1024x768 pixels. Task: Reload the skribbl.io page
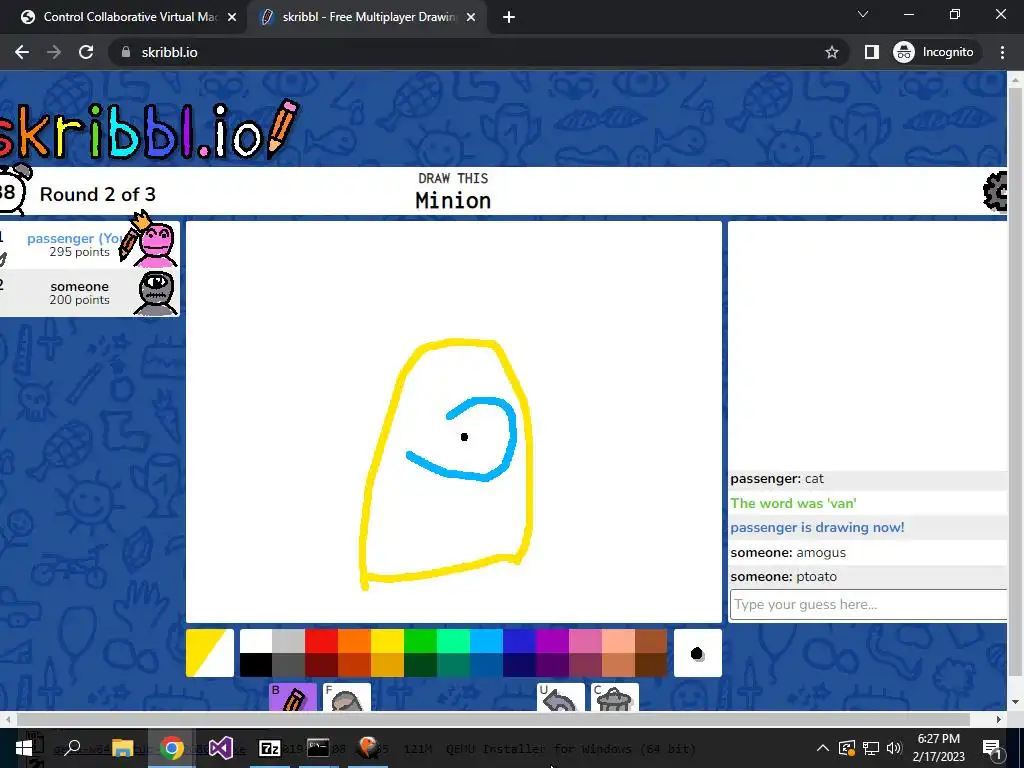coord(86,52)
